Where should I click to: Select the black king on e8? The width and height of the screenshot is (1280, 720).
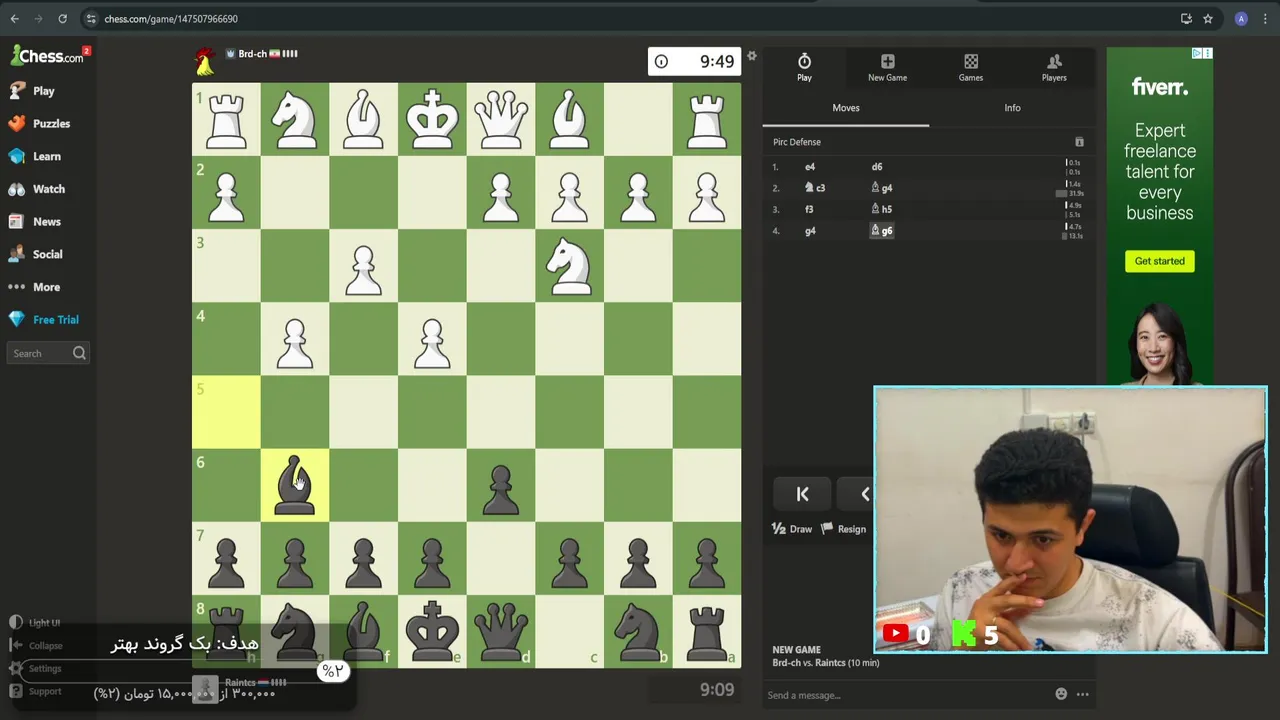pos(432,631)
